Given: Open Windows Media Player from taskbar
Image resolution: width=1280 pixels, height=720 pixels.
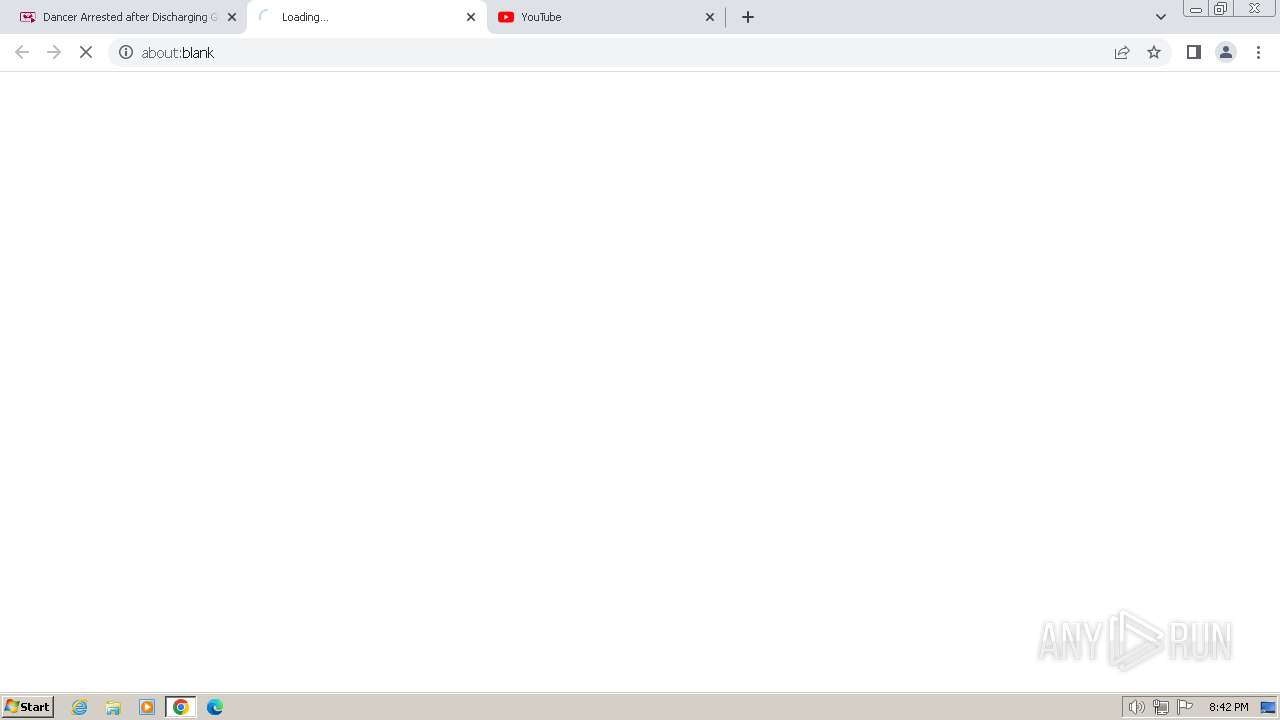Looking at the screenshot, I should pyautogui.click(x=147, y=707).
